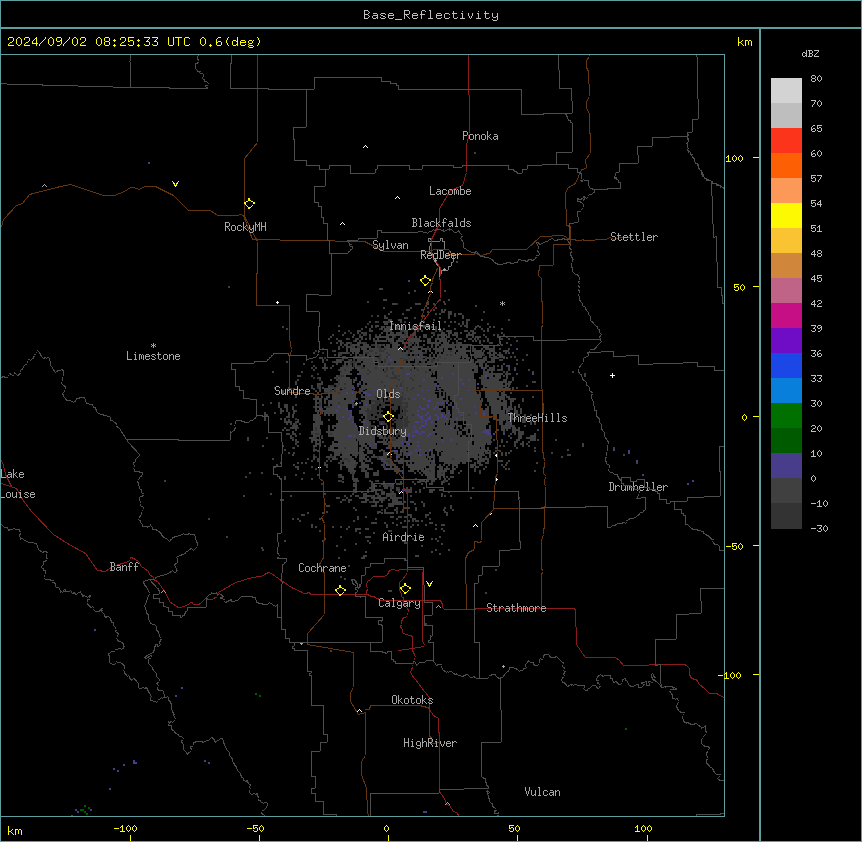Click the Okotoks label

pos(412,700)
